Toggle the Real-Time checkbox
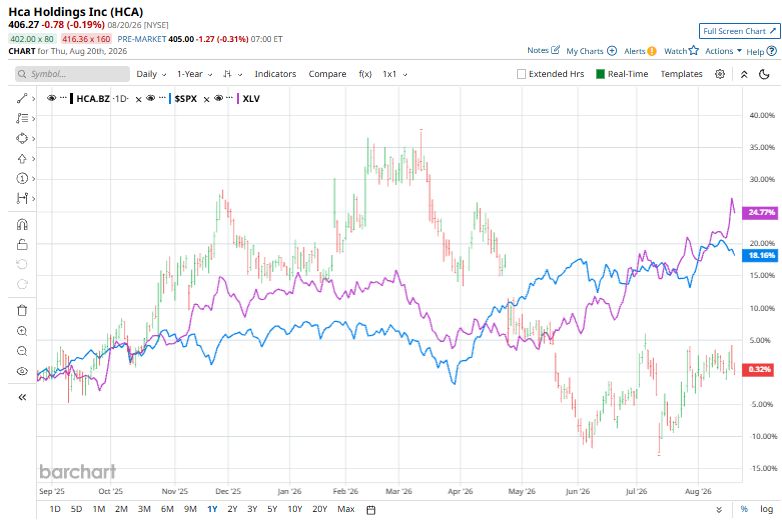Image resolution: width=782 pixels, height=526 pixels. point(600,74)
